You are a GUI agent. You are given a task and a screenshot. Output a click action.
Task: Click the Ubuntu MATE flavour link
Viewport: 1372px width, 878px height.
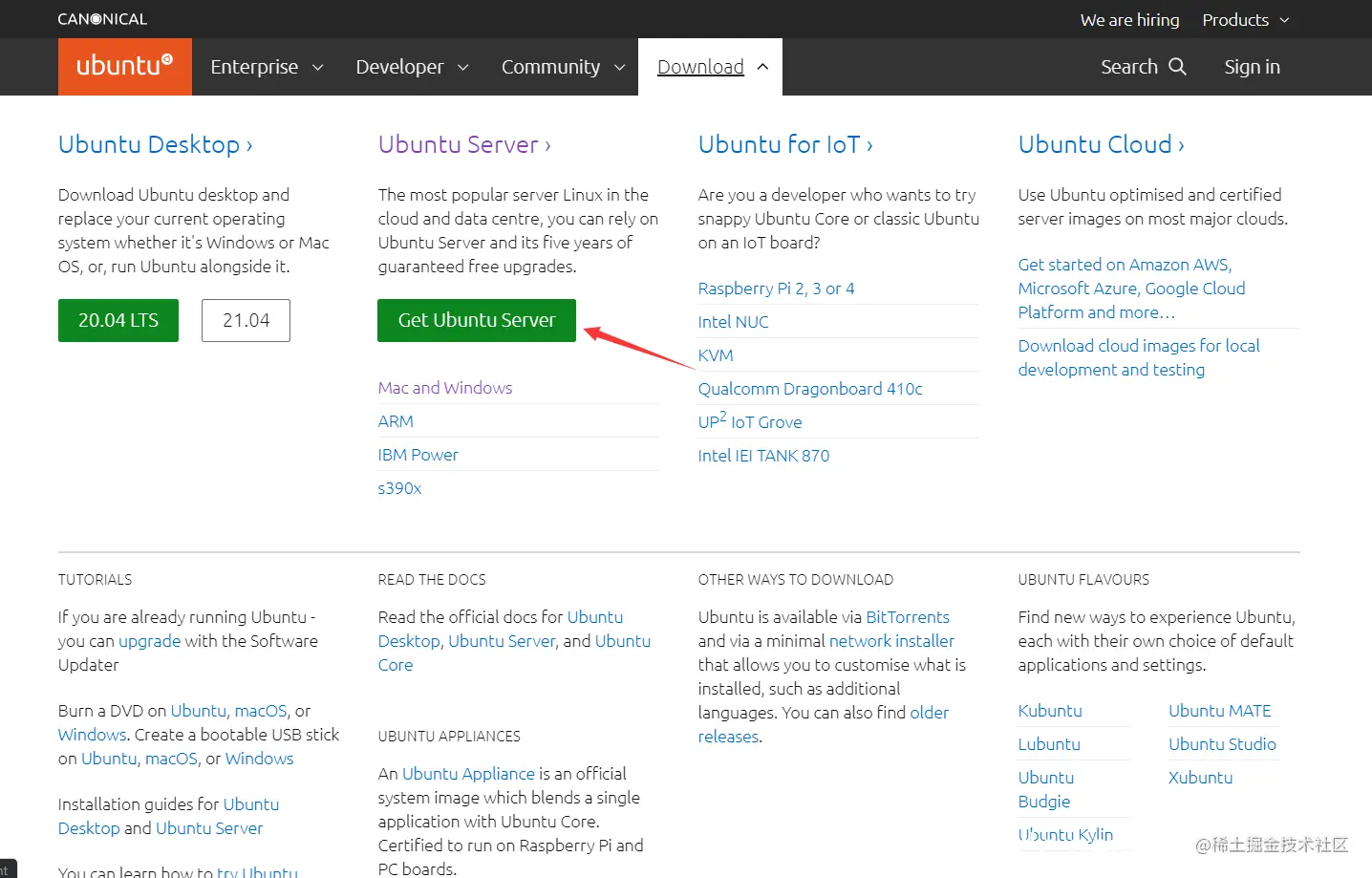tap(1220, 711)
